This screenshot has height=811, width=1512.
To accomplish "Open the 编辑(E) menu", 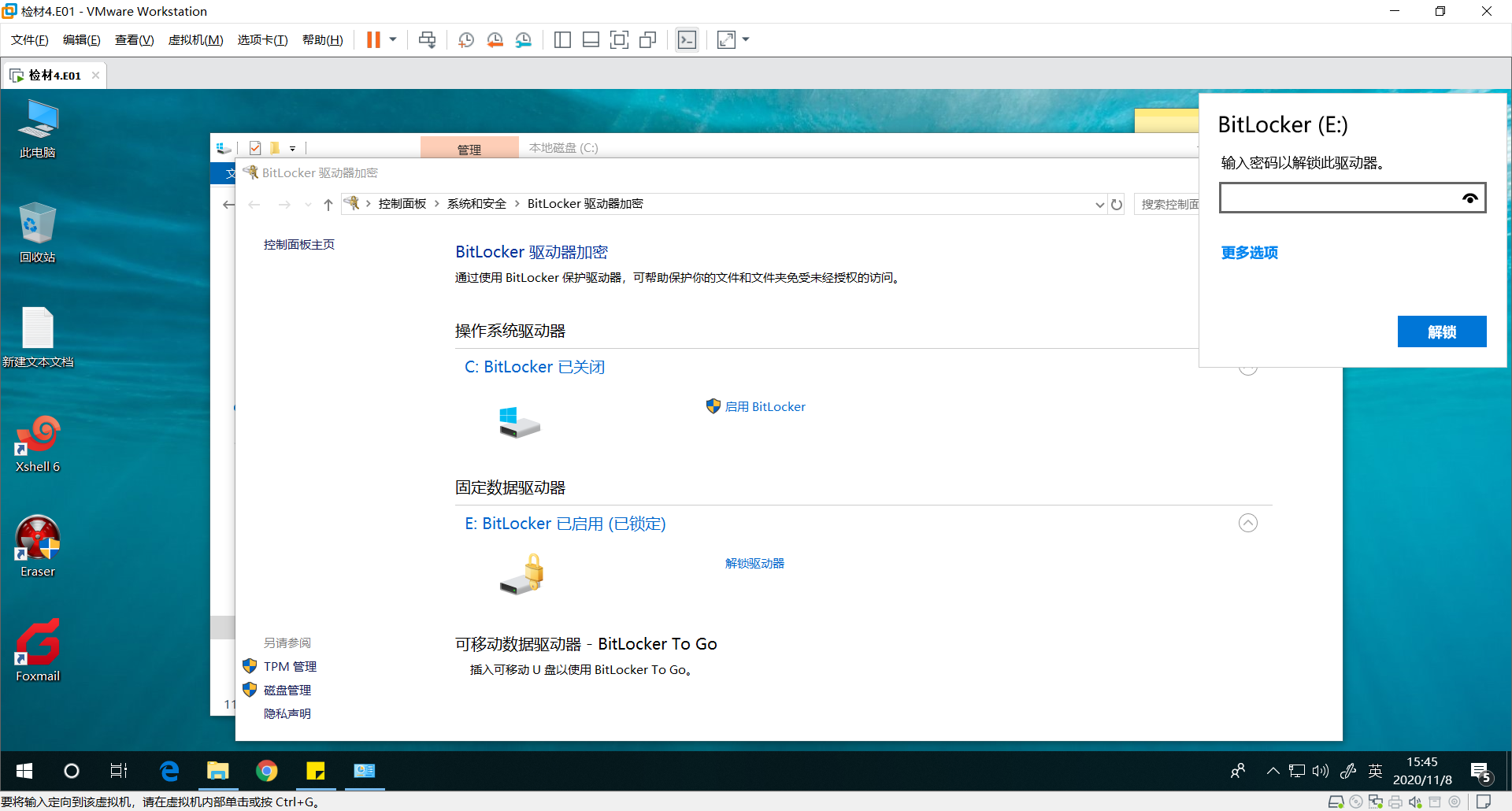I will tap(82, 40).
